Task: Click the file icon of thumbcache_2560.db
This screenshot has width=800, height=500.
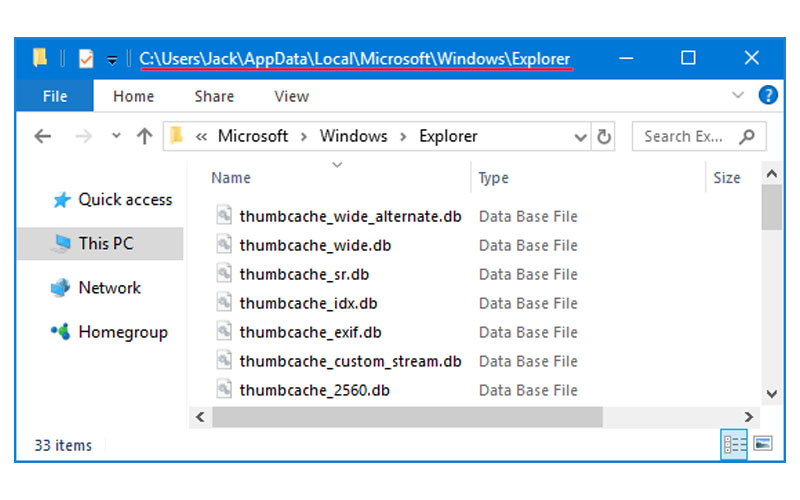Action: click(224, 389)
